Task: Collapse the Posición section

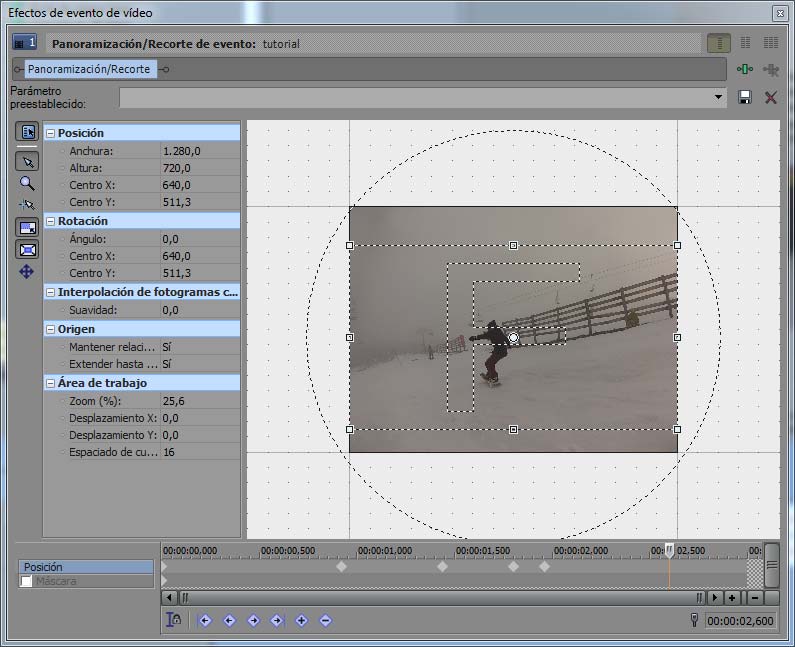Action: [x=50, y=133]
